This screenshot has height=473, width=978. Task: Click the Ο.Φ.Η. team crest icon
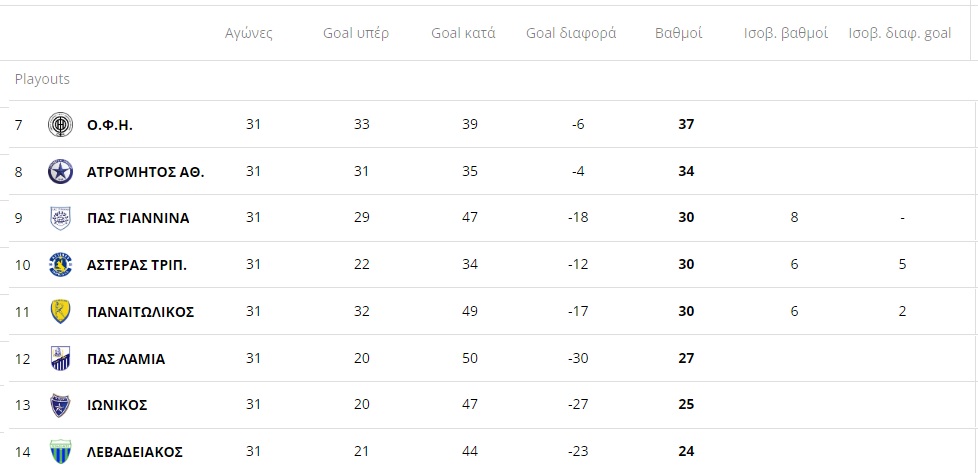point(61,125)
